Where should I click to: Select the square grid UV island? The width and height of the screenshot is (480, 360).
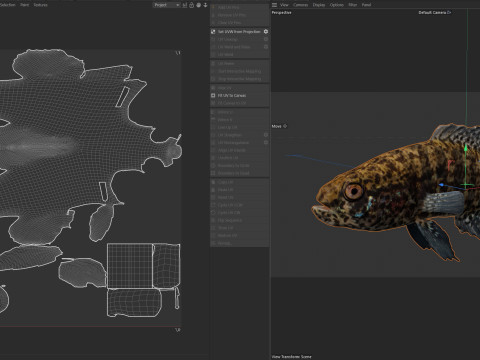(x=130, y=266)
